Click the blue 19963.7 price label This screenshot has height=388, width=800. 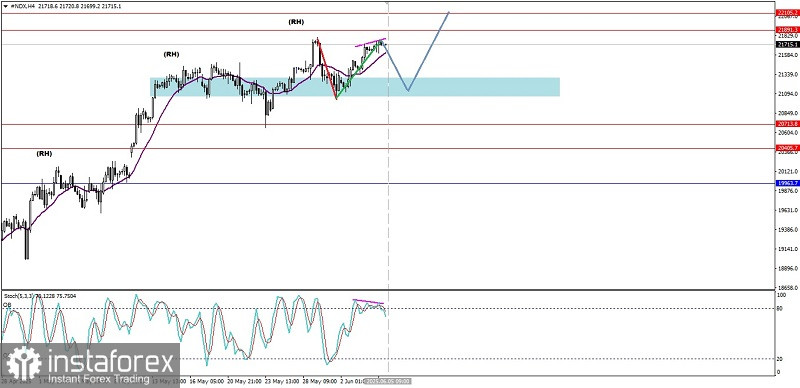[787, 183]
